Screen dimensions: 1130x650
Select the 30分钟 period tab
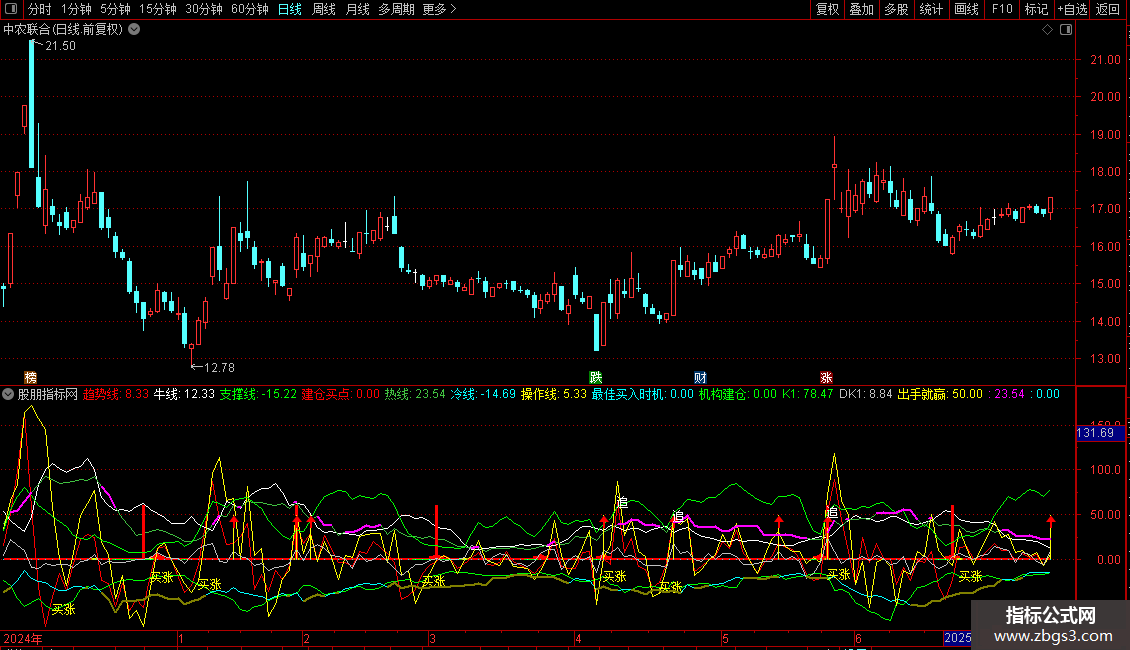pos(203,9)
